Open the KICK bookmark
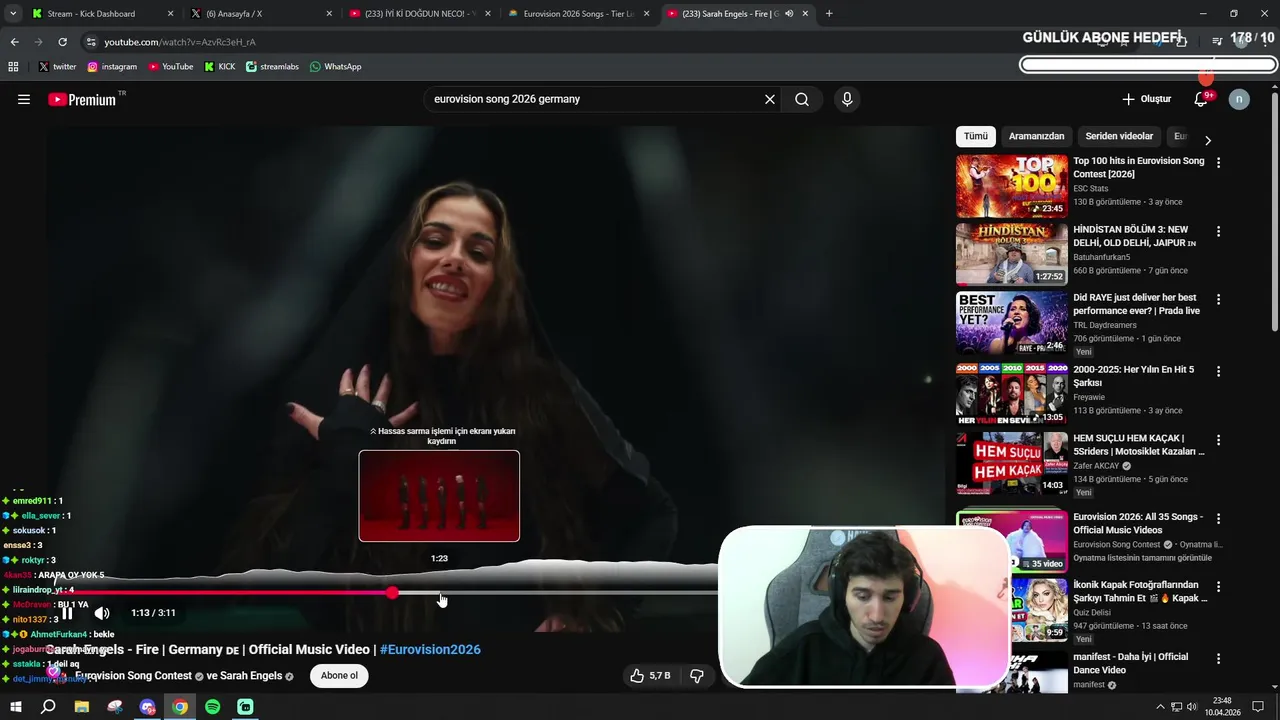Screen dimensions: 1280x720 pos(220,67)
